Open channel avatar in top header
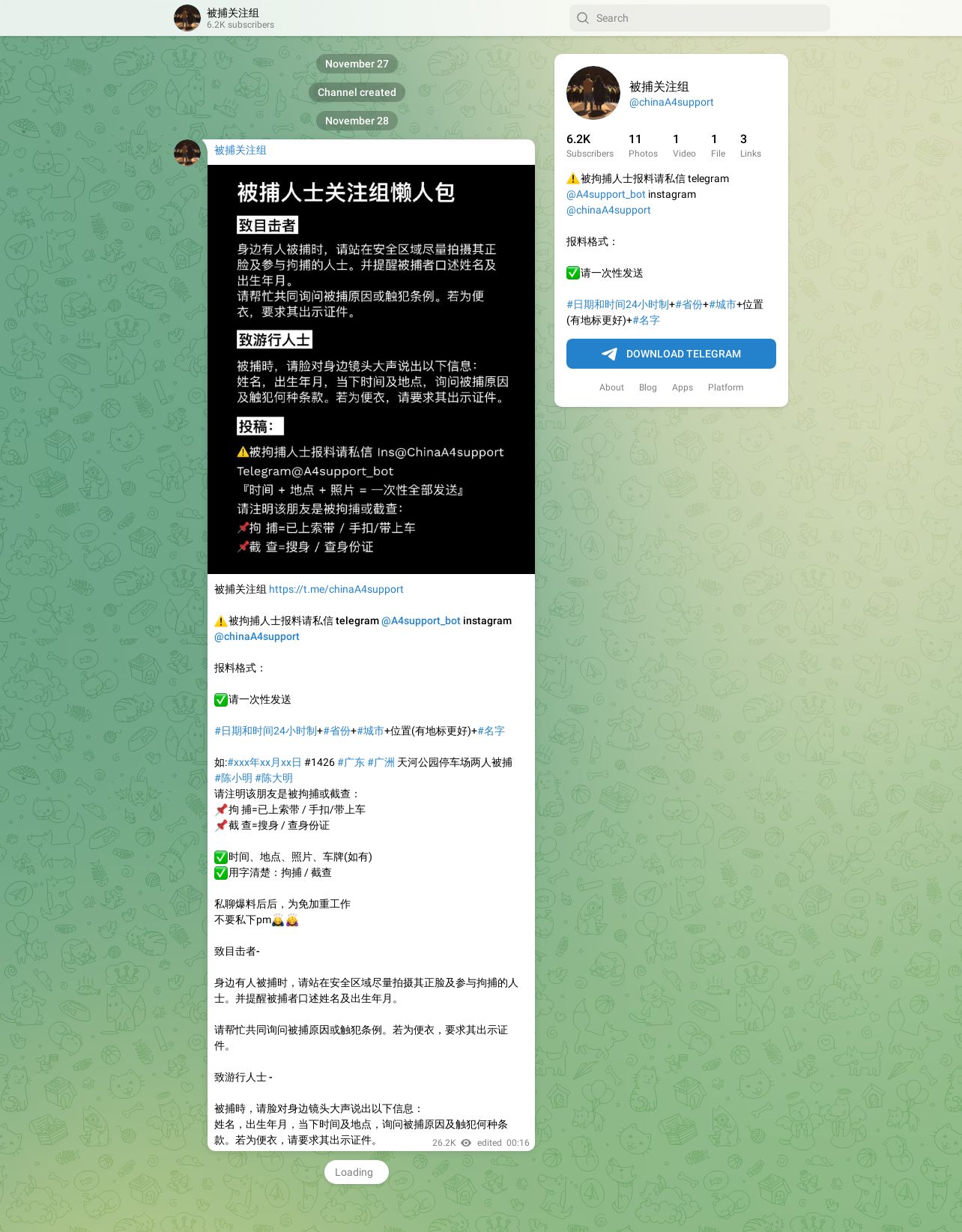Viewport: 962px width, 1232px height. (x=187, y=18)
